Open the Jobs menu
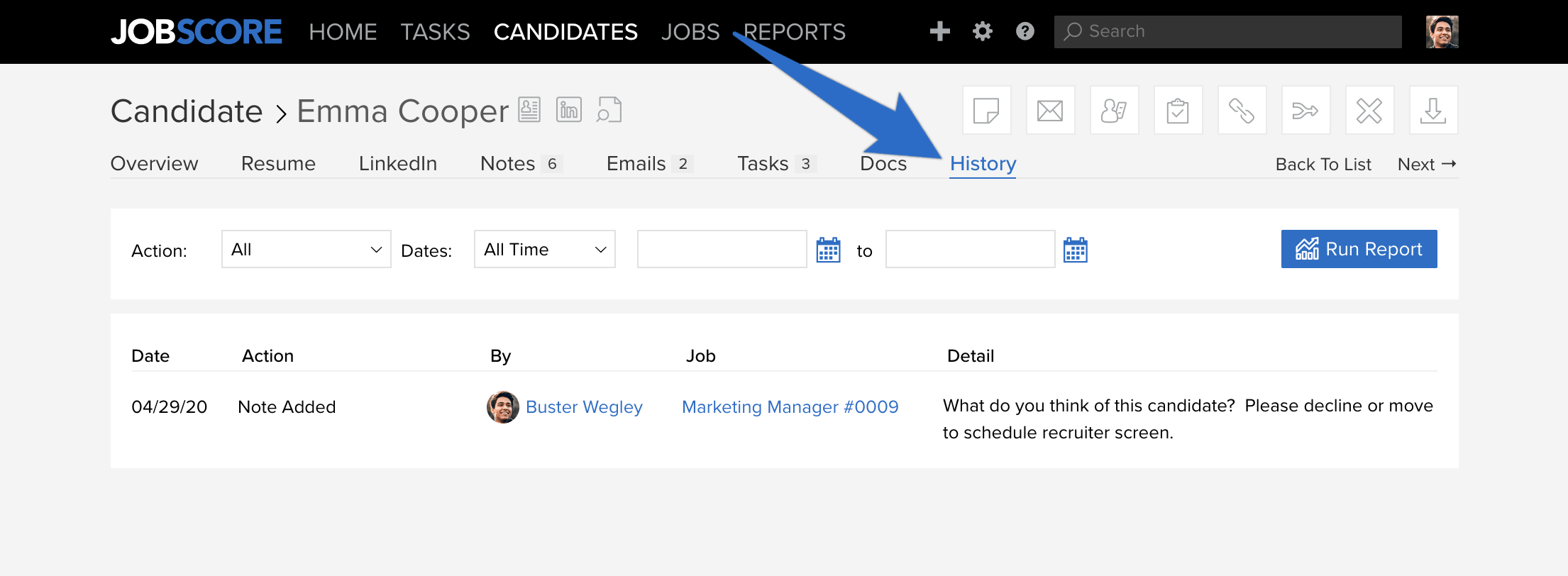1568x576 pixels. tap(690, 32)
